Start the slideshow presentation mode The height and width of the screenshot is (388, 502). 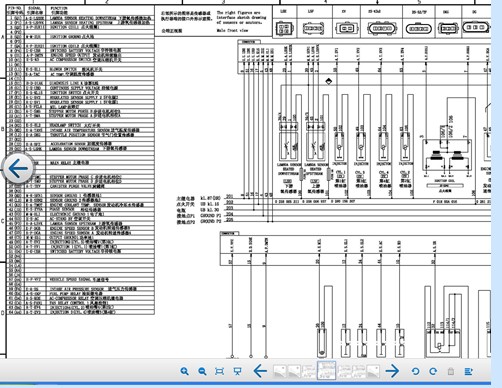[237, 371]
